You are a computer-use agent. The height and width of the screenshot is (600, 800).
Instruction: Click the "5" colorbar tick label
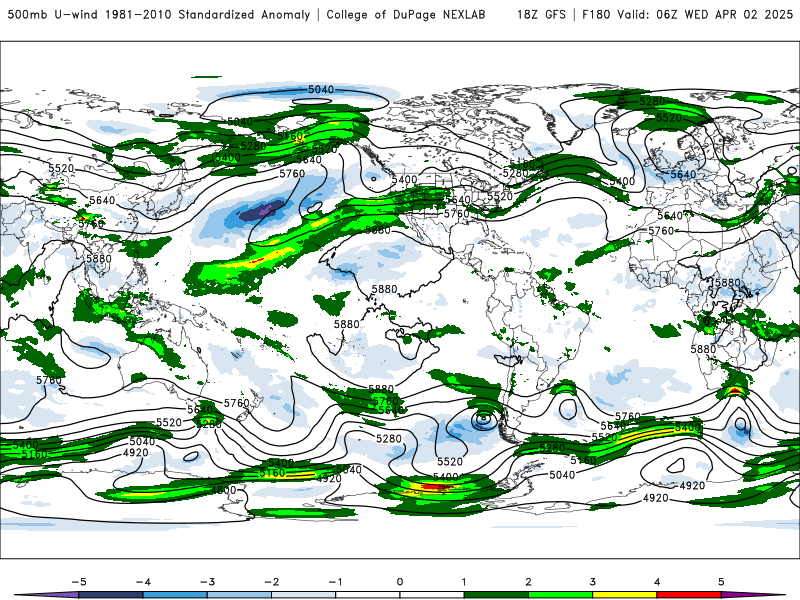pos(721,582)
